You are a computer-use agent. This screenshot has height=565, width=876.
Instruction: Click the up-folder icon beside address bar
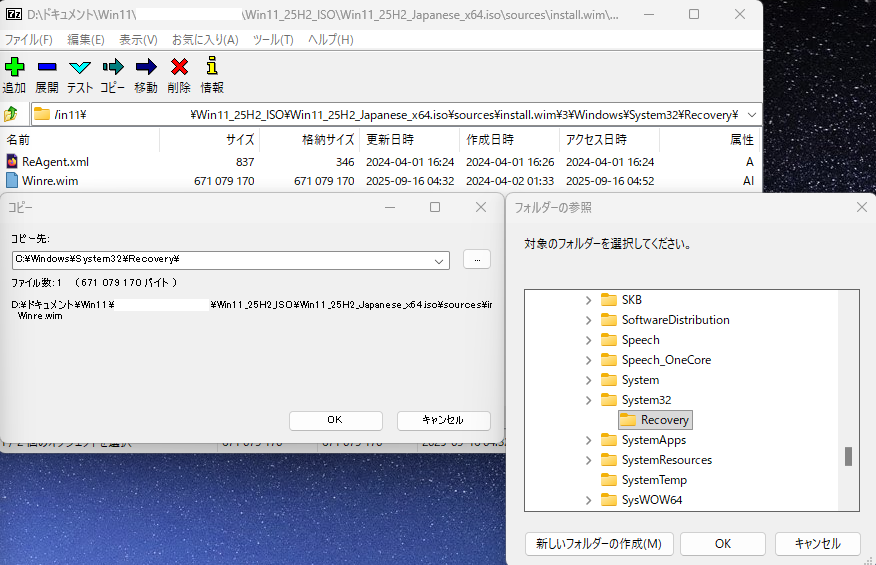[11, 114]
